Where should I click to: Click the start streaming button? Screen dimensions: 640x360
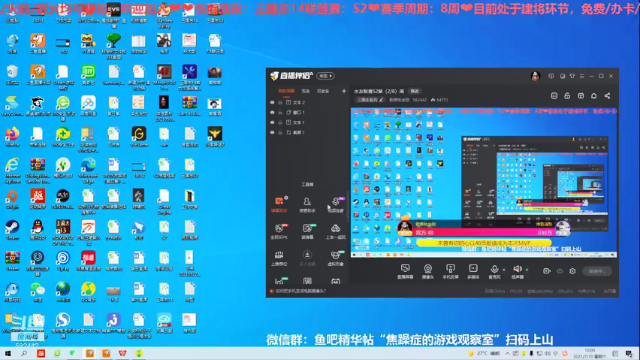[x=597, y=271]
